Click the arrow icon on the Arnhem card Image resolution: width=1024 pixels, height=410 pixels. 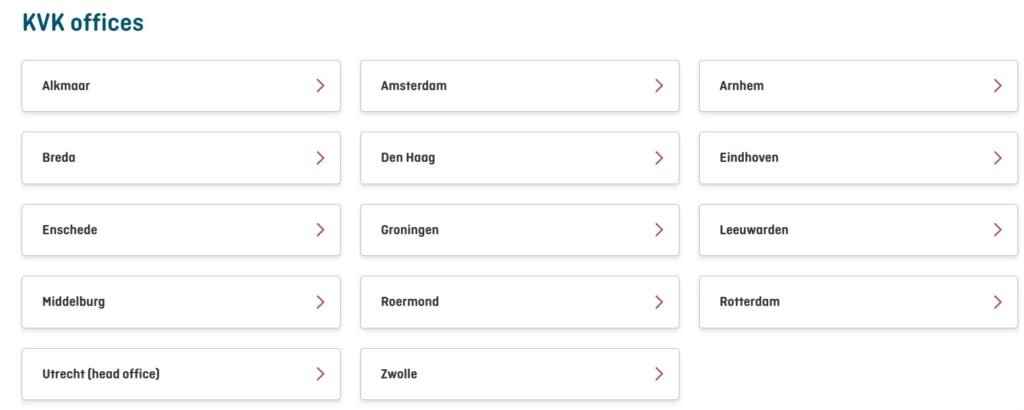pyautogui.click(x=997, y=86)
